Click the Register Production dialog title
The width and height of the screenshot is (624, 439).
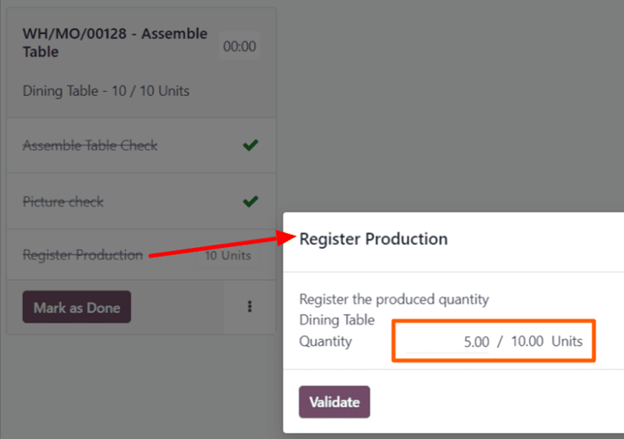[373, 239]
